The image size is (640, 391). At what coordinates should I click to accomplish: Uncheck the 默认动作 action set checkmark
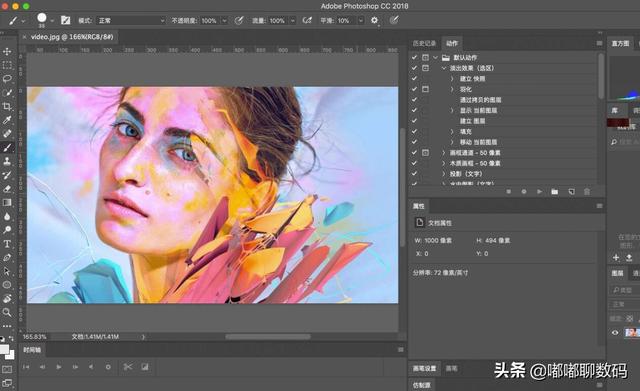point(414,58)
